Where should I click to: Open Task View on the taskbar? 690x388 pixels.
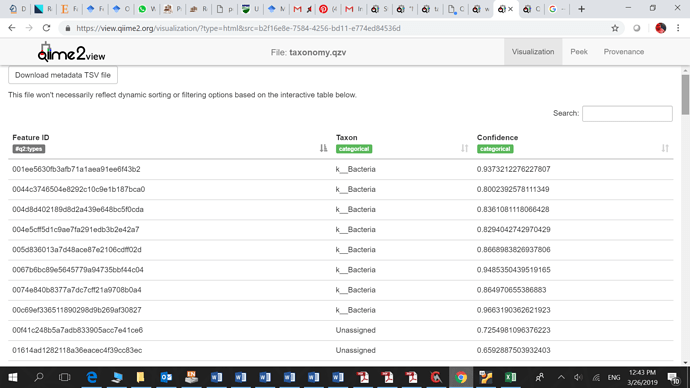coord(64,377)
